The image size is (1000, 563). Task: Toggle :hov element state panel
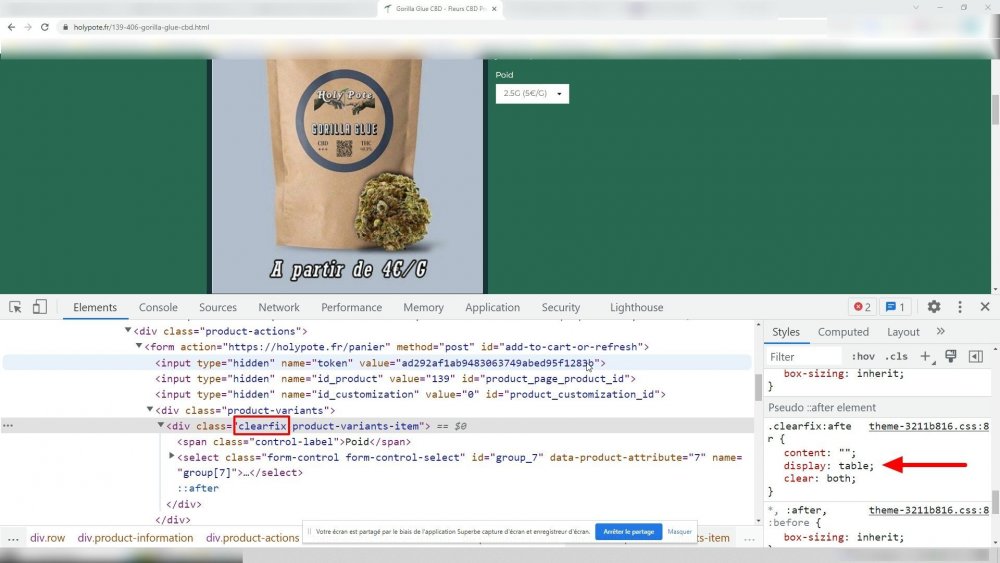coord(863,356)
